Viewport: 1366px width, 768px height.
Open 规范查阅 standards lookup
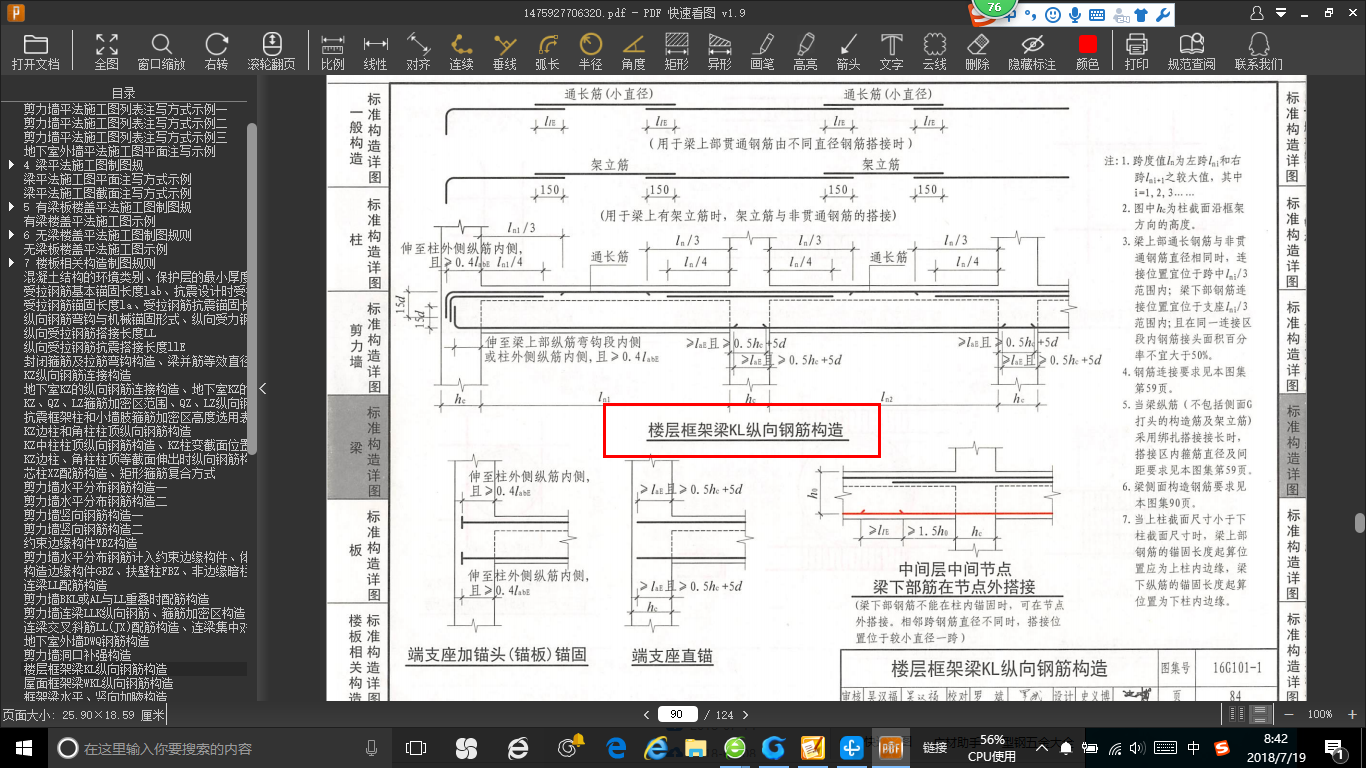point(1192,52)
